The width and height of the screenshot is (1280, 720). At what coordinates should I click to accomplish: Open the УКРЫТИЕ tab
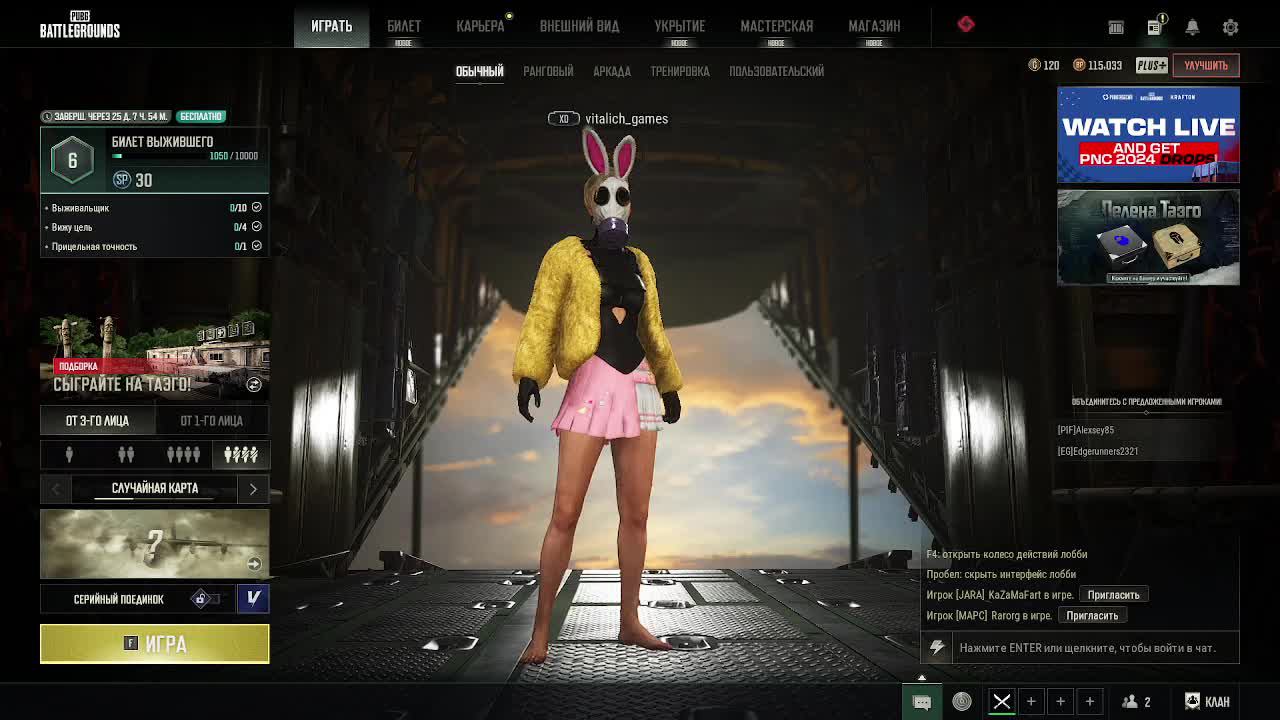click(x=680, y=26)
